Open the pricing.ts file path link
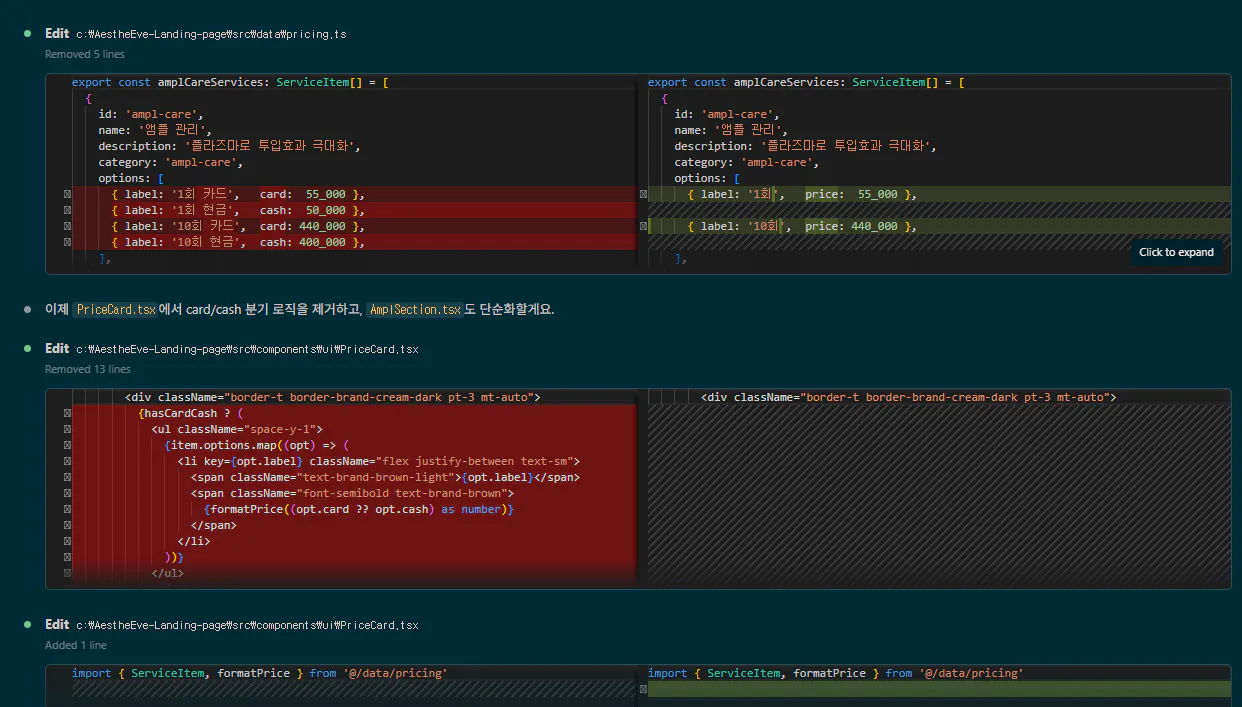 coord(211,34)
